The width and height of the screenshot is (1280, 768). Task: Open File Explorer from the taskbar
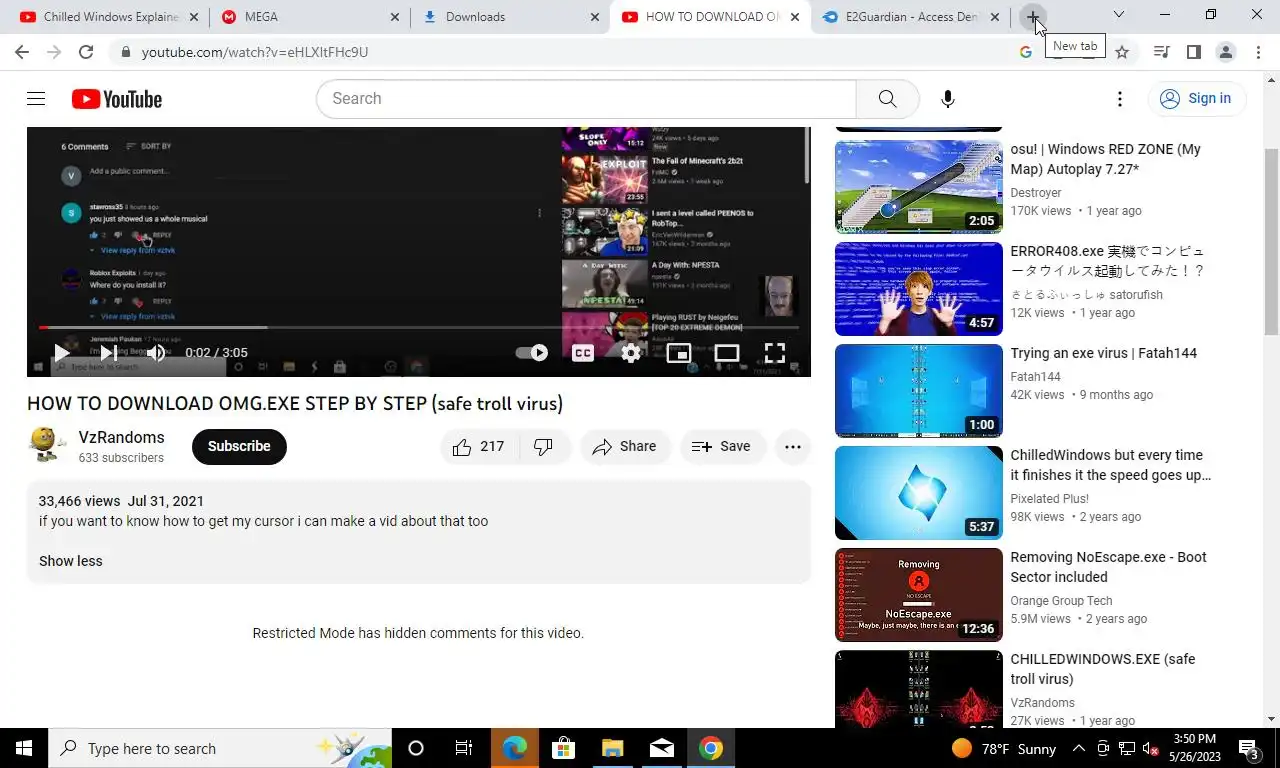point(612,748)
